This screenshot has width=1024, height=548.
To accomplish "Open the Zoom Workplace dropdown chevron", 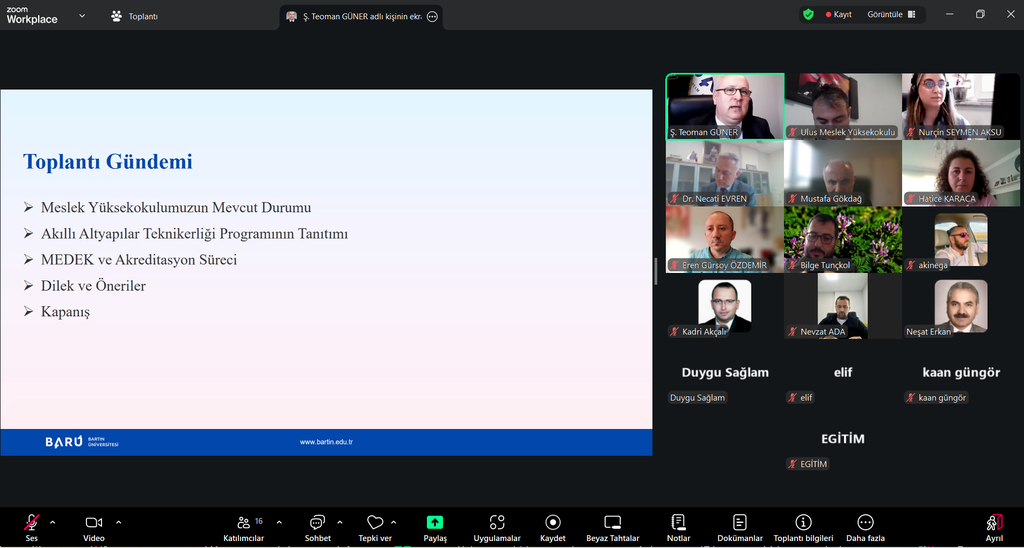I will 82,16.
